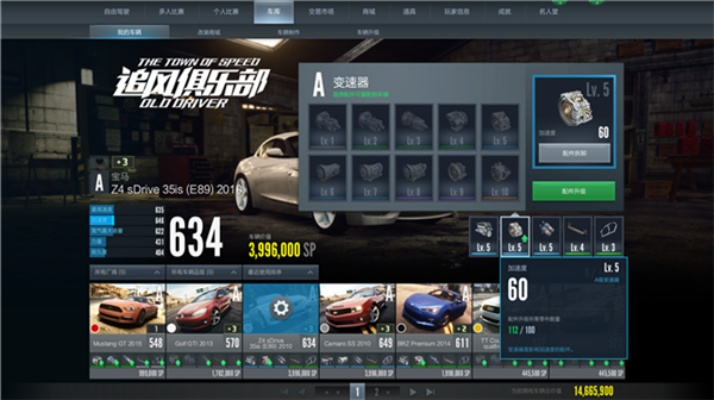Viewport: 714px width, 400px height.
Task: Pick the Lv. 10 transmission part
Action: click(x=499, y=175)
